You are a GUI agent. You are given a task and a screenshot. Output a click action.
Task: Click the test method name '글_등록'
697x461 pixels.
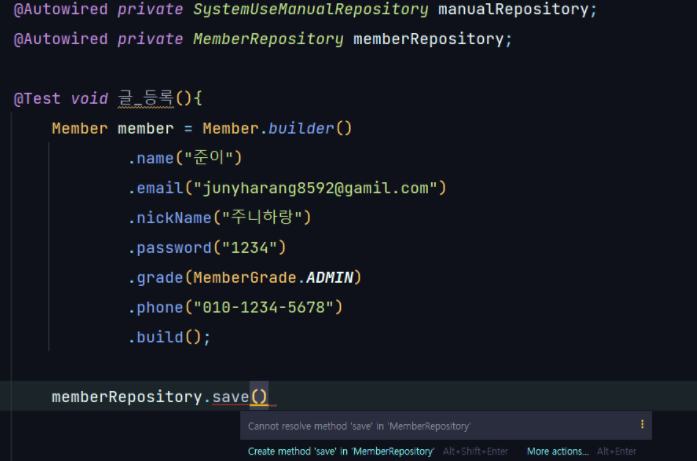coord(146,98)
